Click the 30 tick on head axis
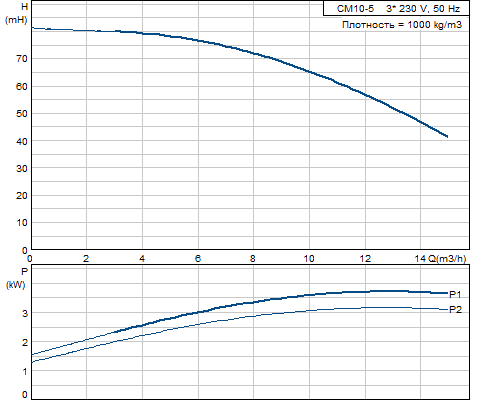Screen dimensions: 500x400 click(22, 169)
